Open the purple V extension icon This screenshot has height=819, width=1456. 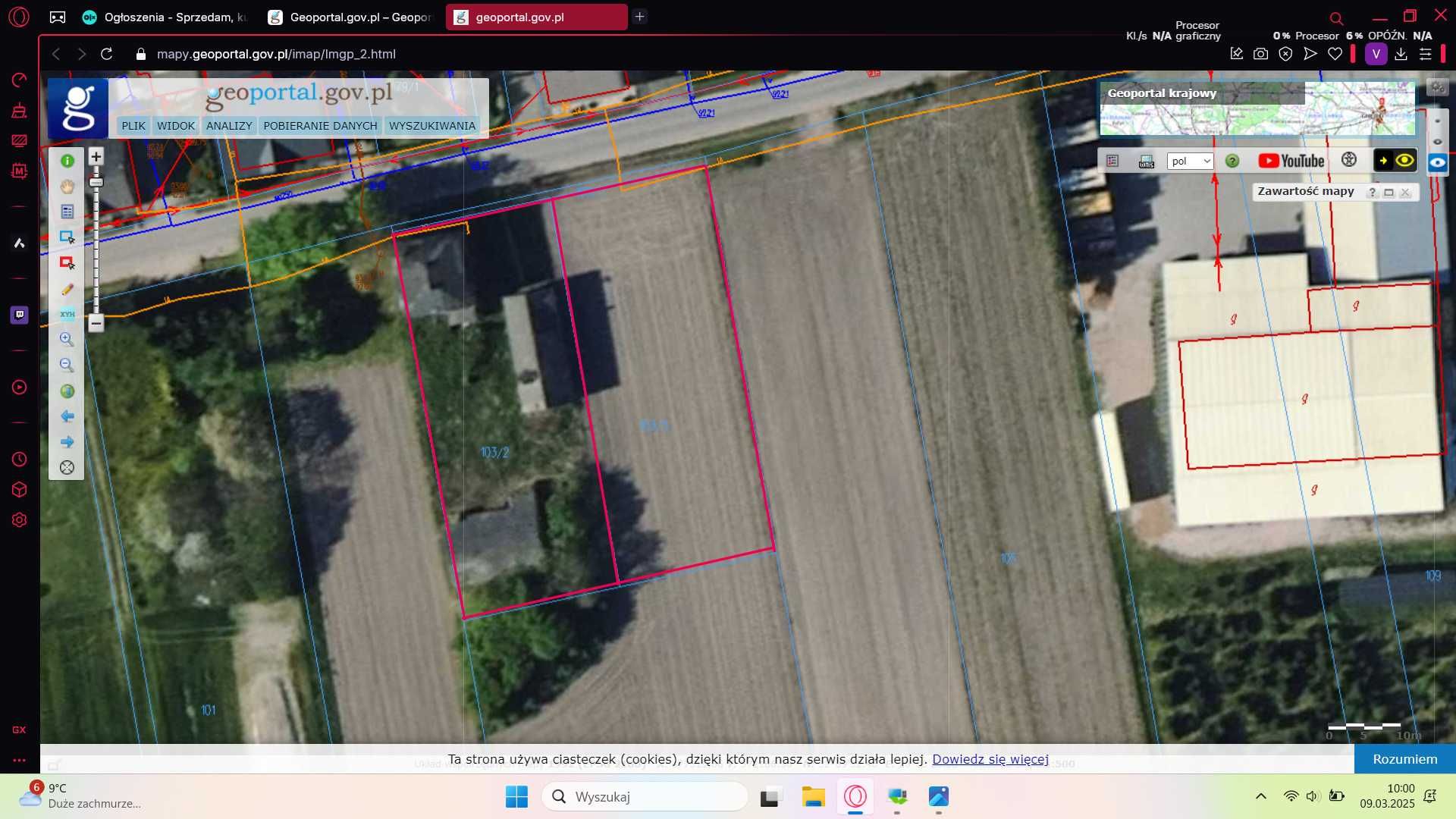(1376, 54)
